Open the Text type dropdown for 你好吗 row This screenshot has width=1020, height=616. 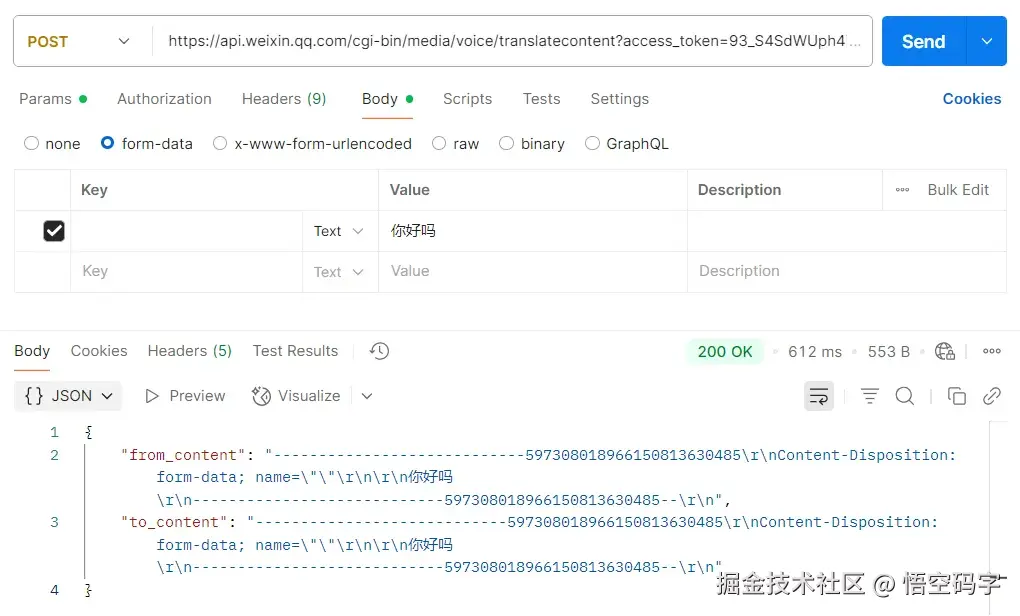tap(339, 230)
